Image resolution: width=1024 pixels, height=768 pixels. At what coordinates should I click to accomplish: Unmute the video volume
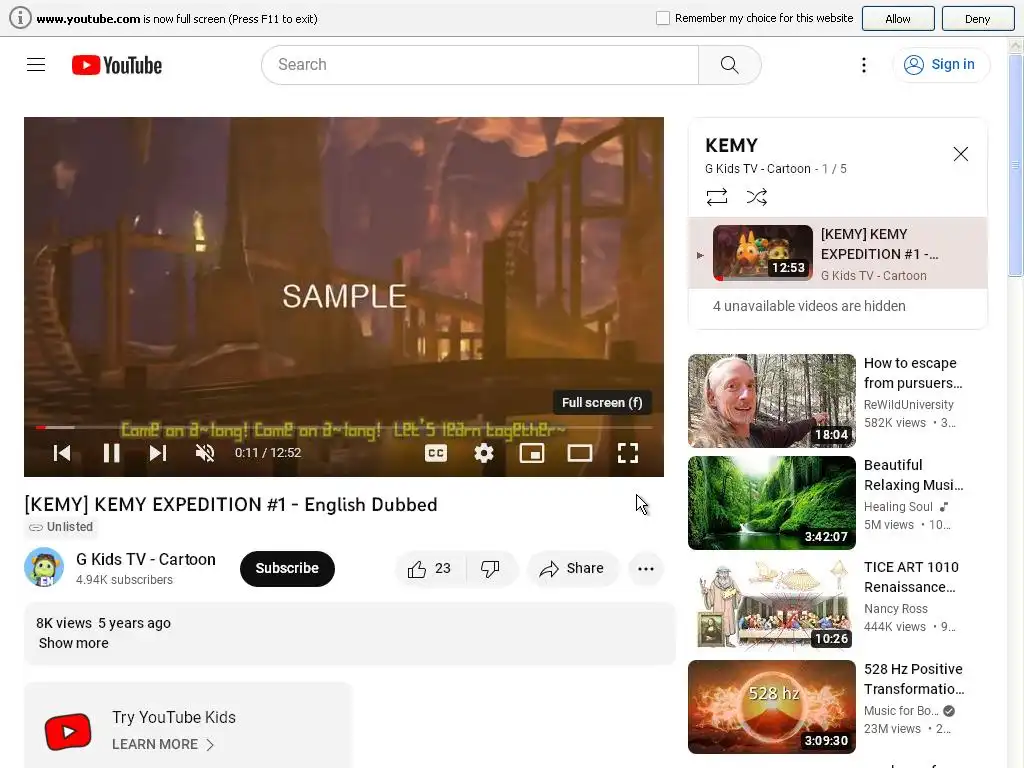click(x=205, y=453)
